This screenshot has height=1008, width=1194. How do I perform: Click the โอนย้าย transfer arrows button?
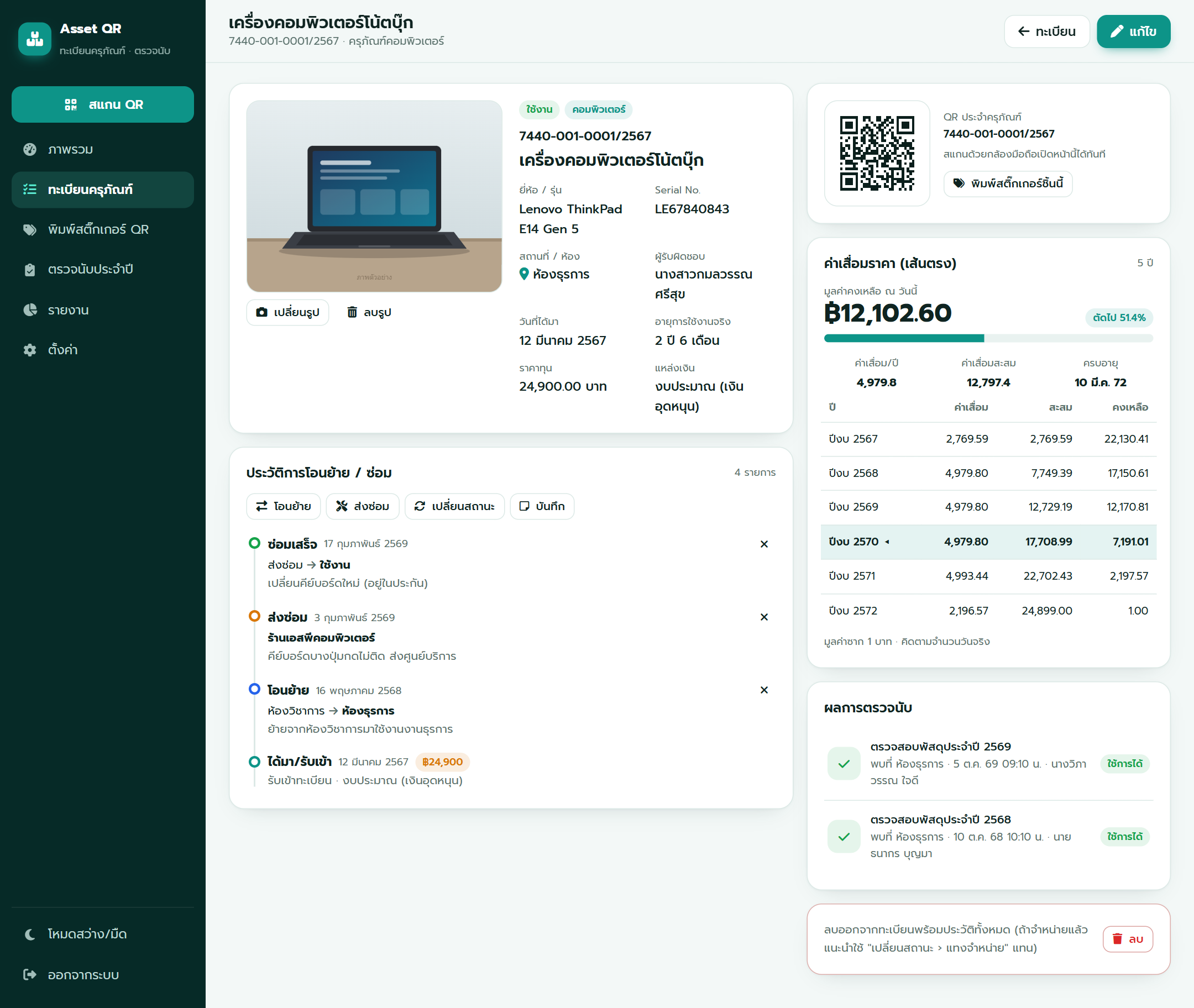pyautogui.click(x=284, y=506)
